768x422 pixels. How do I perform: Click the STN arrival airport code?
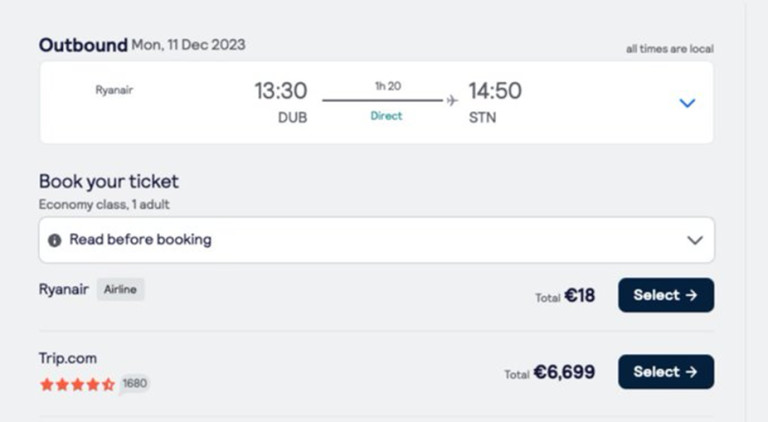pyautogui.click(x=482, y=117)
